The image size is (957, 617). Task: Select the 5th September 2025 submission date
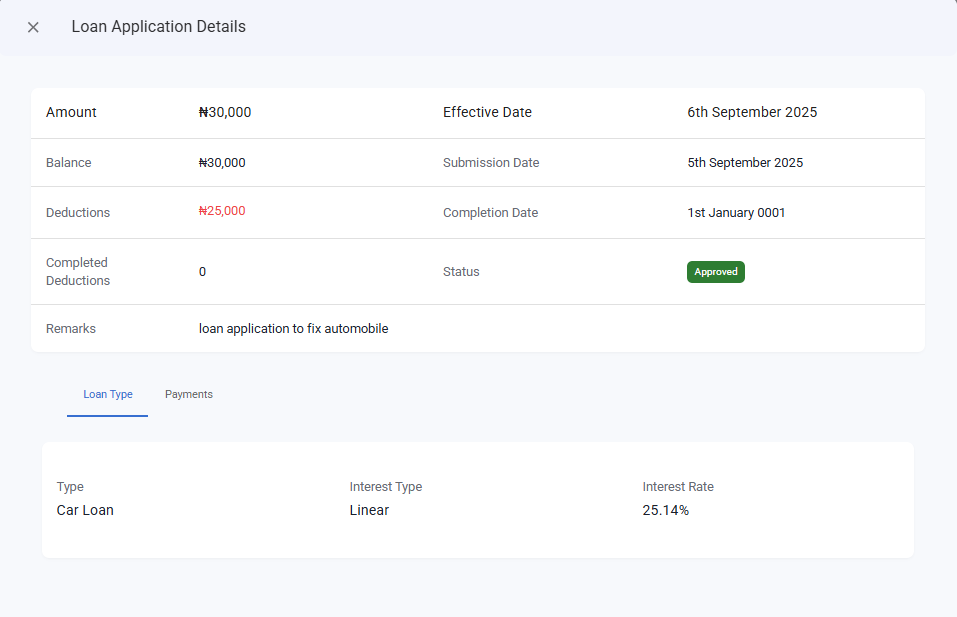[x=745, y=163]
